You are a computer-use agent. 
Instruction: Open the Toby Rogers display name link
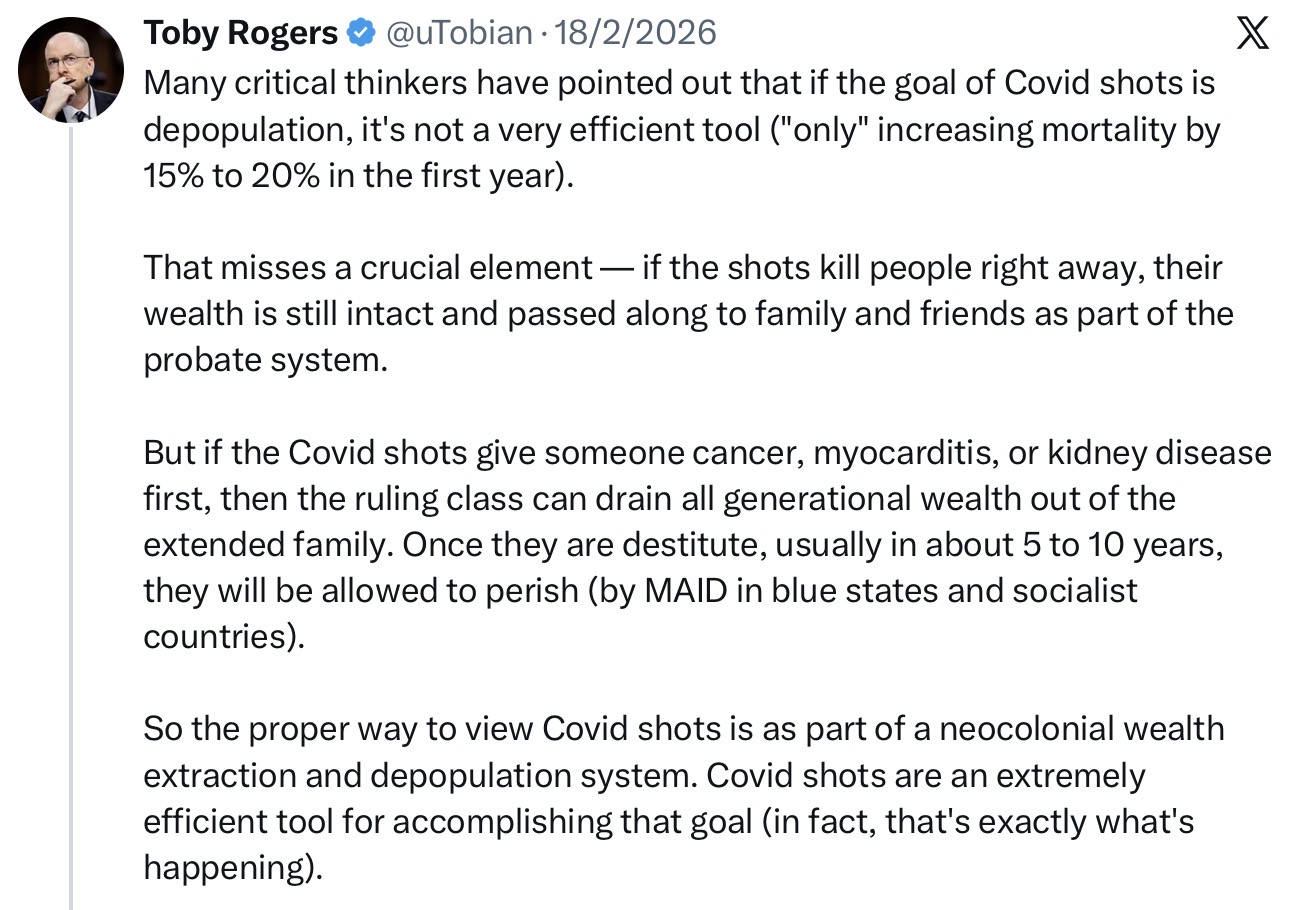coord(241,34)
